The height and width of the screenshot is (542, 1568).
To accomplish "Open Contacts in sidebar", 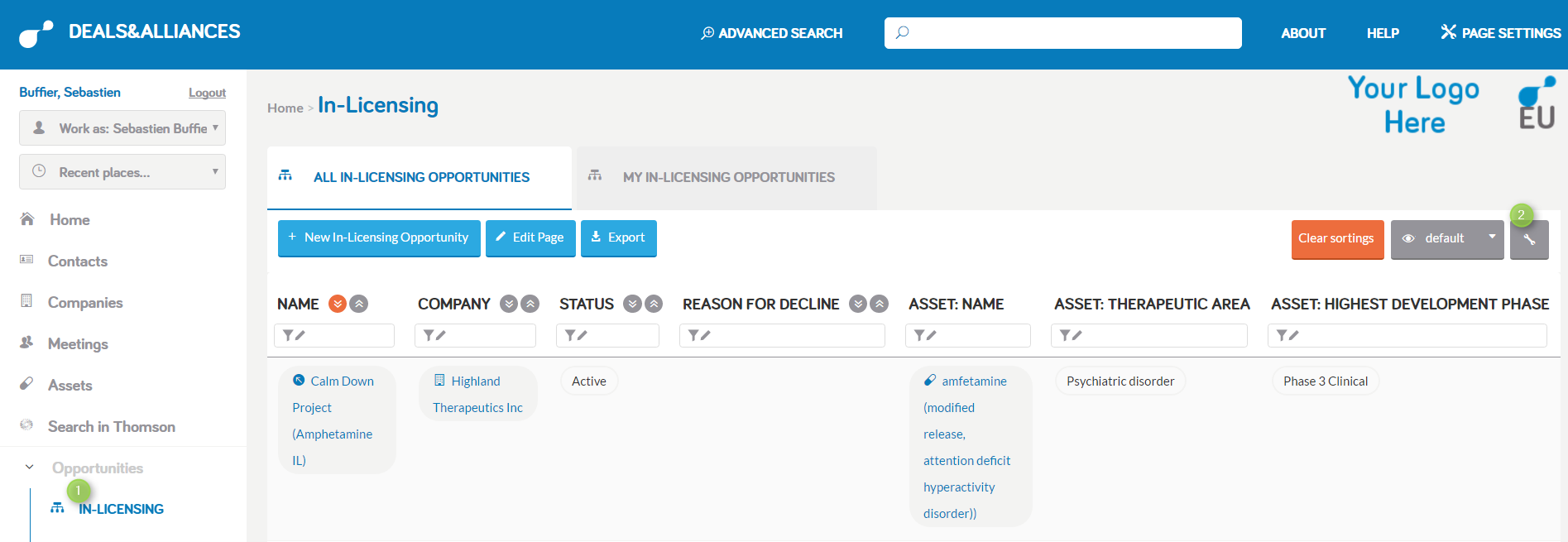I will tap(77, 261).
